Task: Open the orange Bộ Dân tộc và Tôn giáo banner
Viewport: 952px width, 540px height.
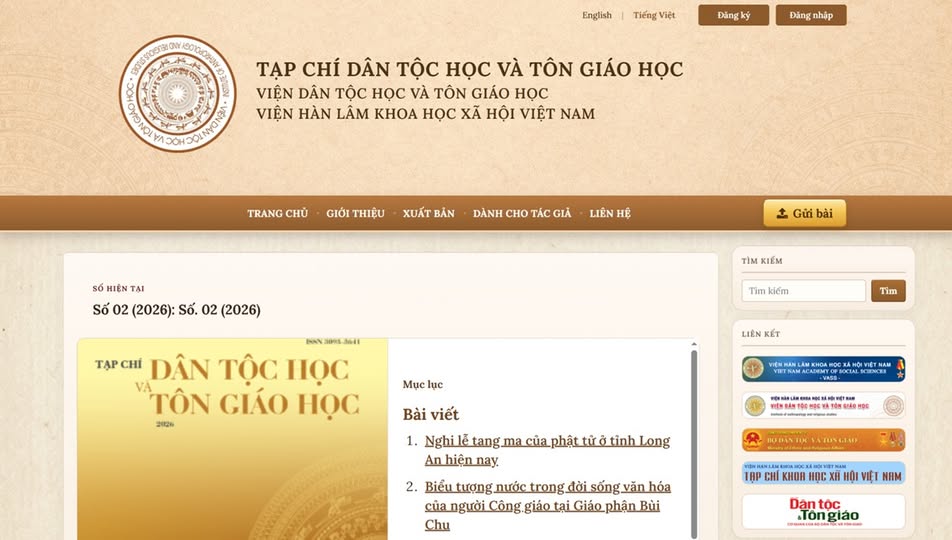Action: (823, 440)
